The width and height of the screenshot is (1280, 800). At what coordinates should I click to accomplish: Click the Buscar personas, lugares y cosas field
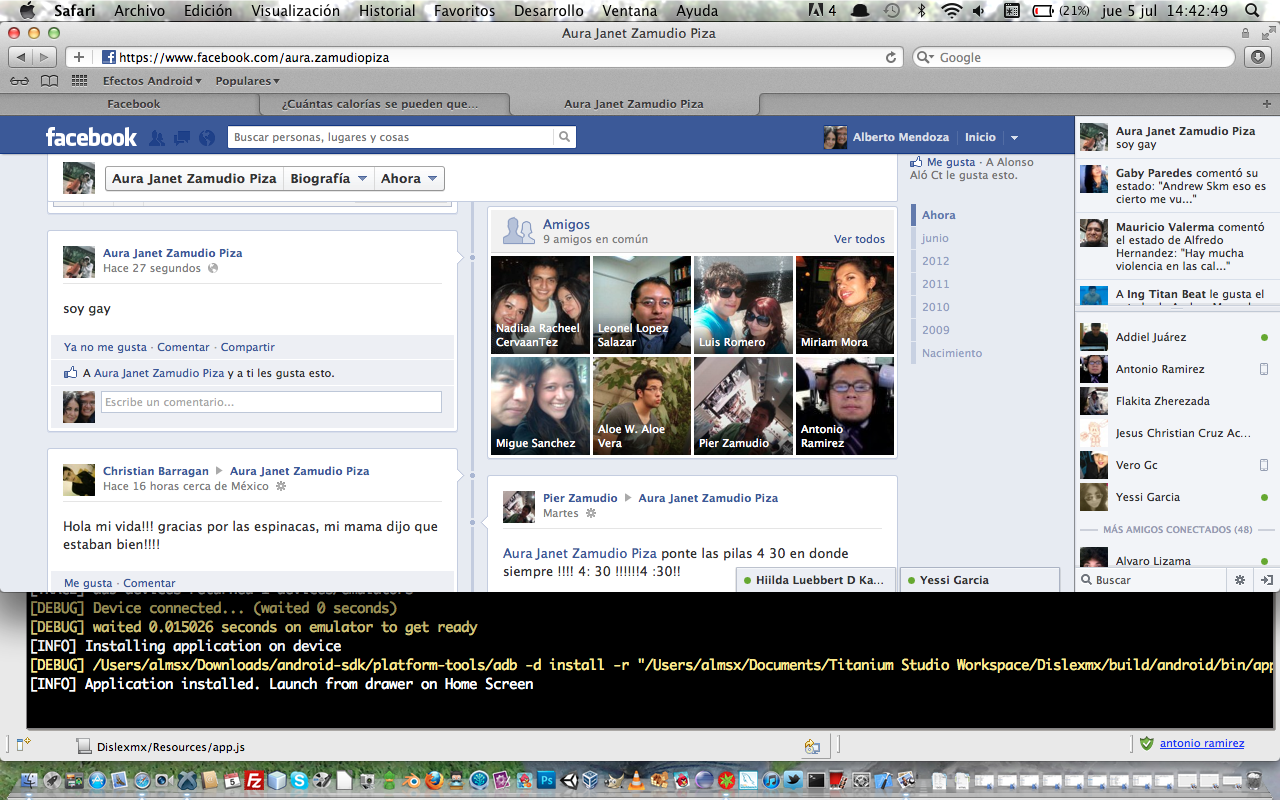tap(392, 137)
